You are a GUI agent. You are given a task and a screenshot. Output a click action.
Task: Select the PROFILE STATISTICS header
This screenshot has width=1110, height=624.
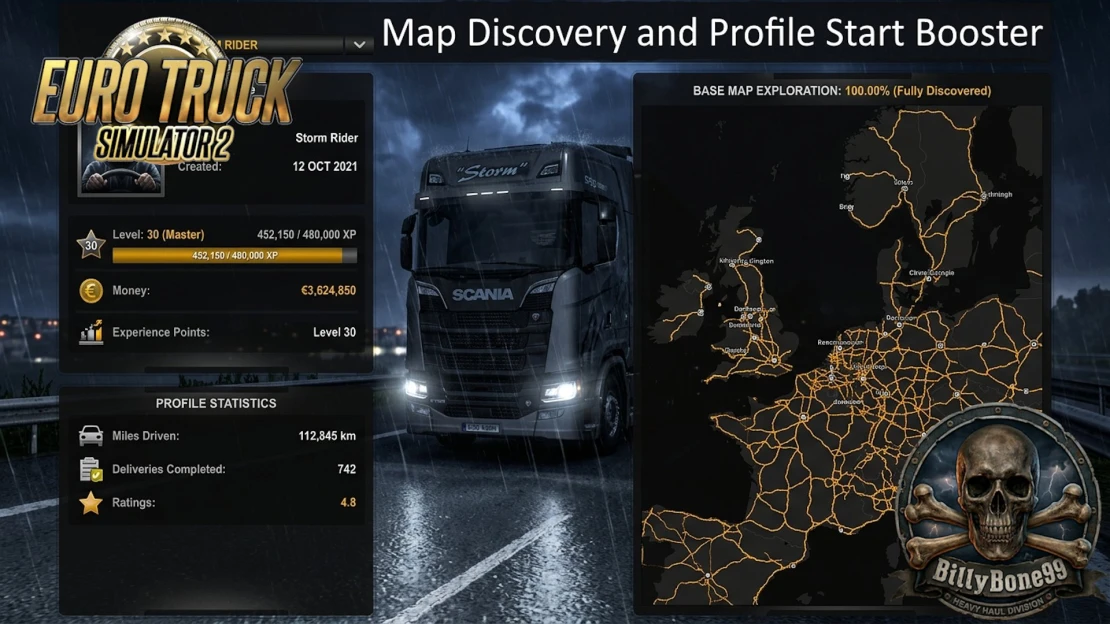[x=216, y=403]
